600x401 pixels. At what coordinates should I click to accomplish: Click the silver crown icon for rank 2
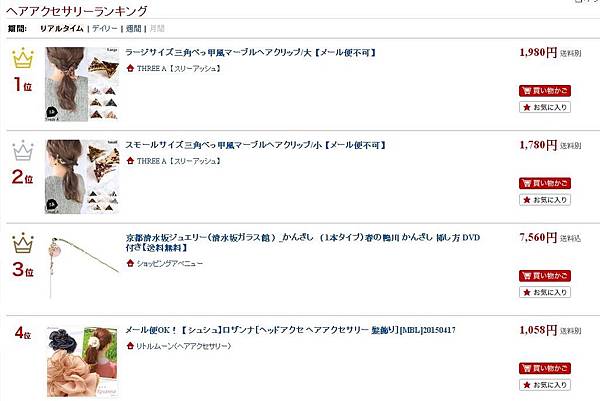coord(23,150)
